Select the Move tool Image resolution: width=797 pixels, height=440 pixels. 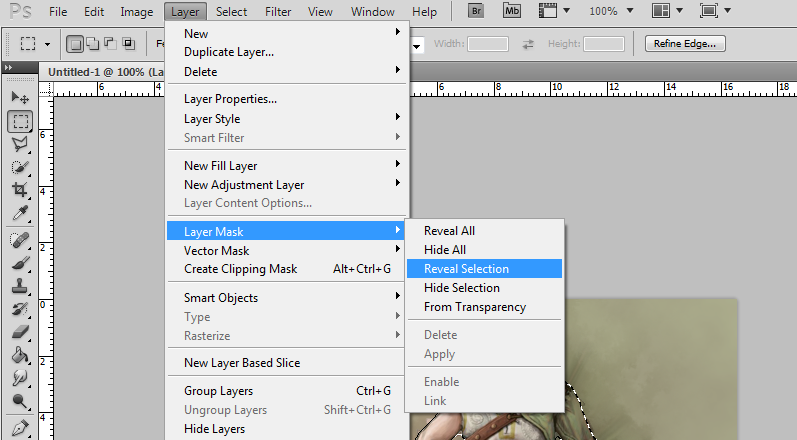click(x=19, y=98)
